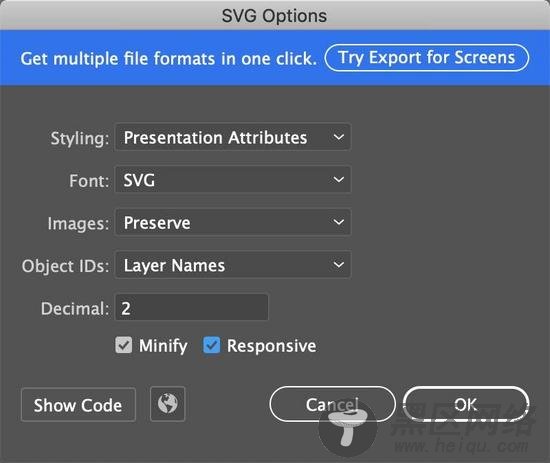Click Try Export for Screens button
Image resolution: width=550 pixels, height=463 pixels.
pyautogui.click(x=427, y=58)
